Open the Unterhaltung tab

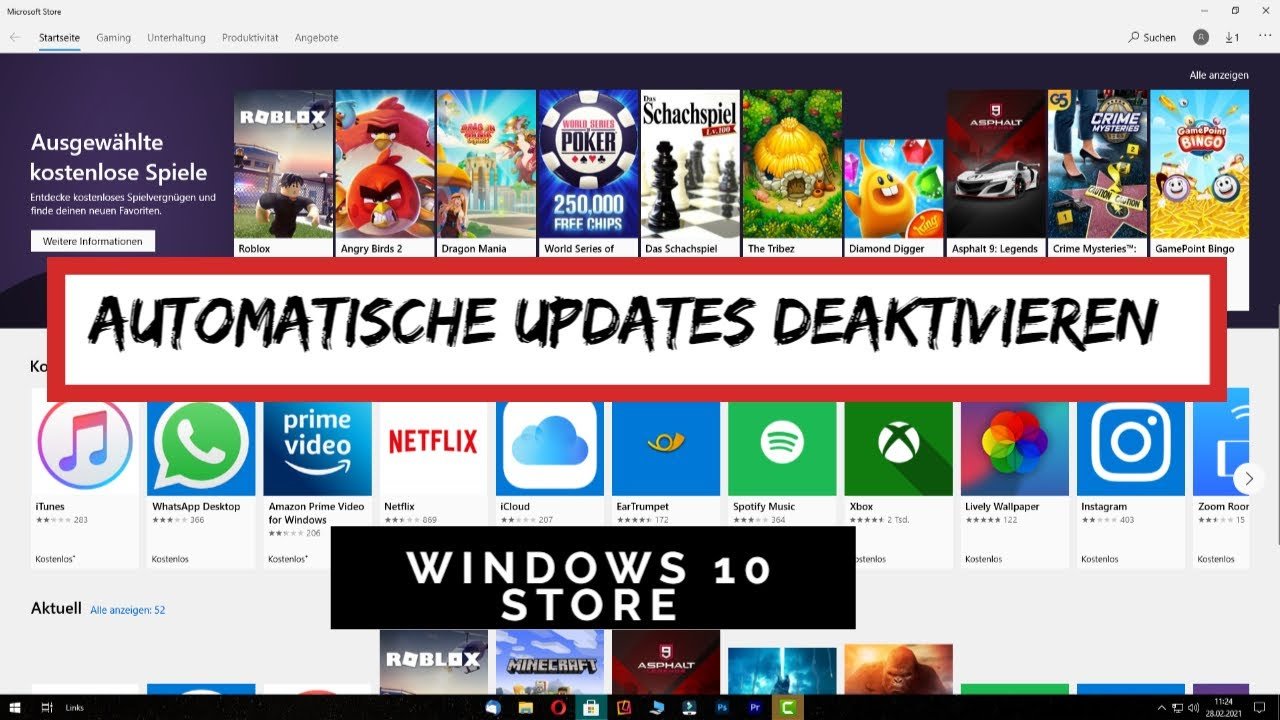pos(176,37)
